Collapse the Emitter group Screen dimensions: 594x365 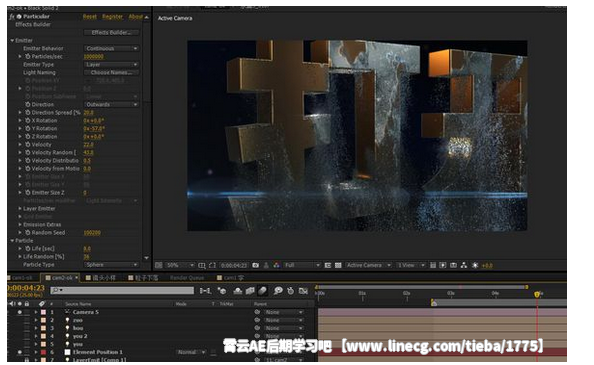tap(12, 41)
